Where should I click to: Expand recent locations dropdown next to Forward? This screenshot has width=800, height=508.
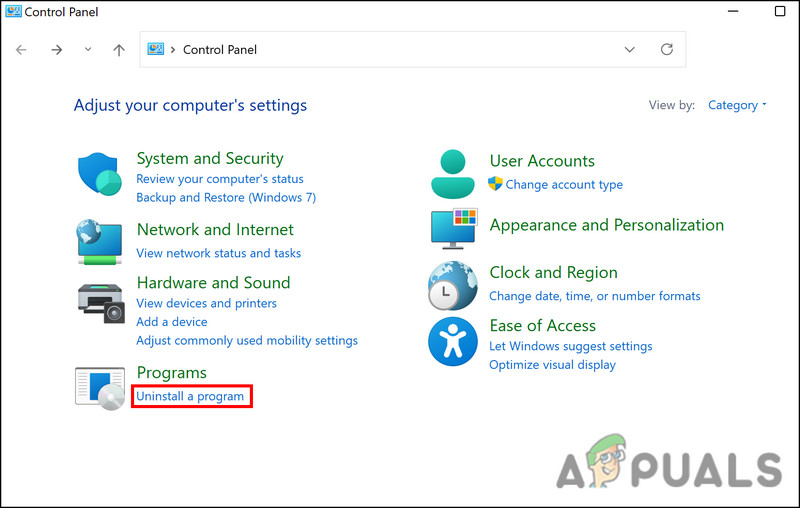(x=88, y=49)
